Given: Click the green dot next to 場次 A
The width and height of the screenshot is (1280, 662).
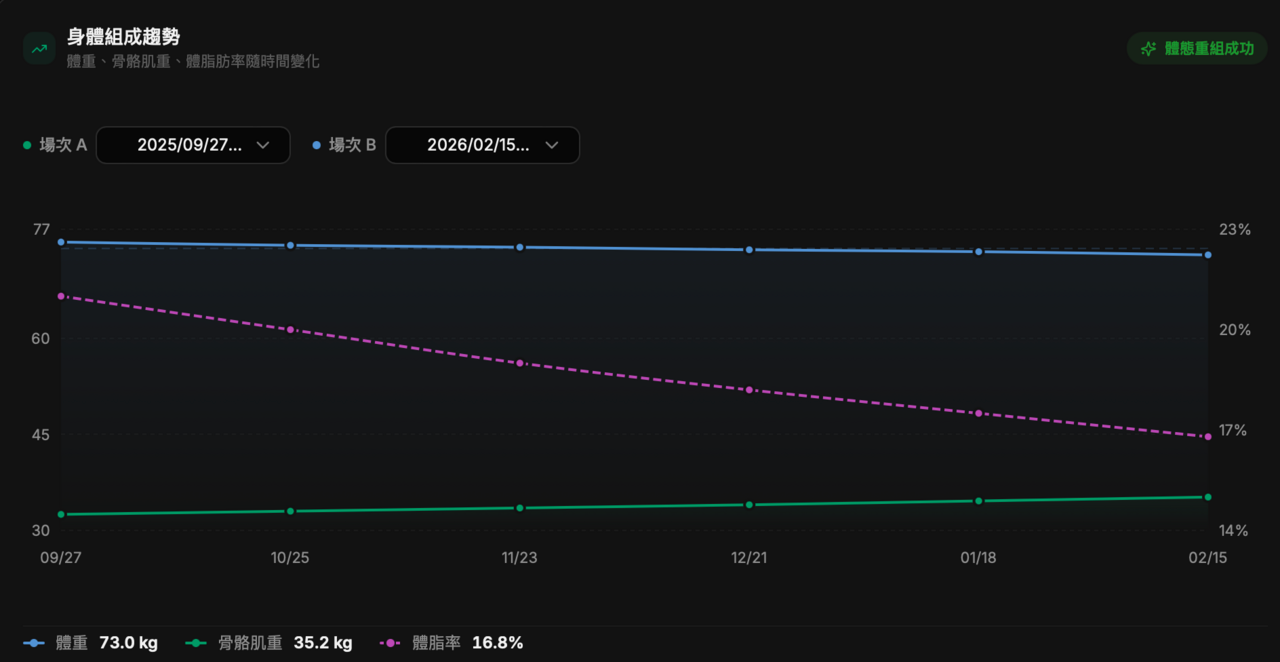Looking at the screenshot, I should (x=27, y=145).
